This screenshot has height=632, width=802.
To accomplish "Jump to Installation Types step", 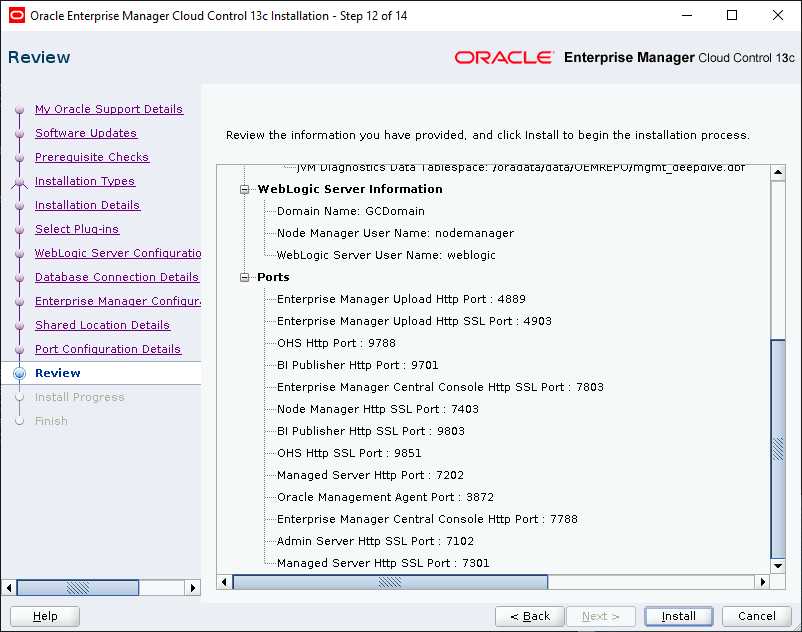I will pyautogui.click(x=85, y=181).
